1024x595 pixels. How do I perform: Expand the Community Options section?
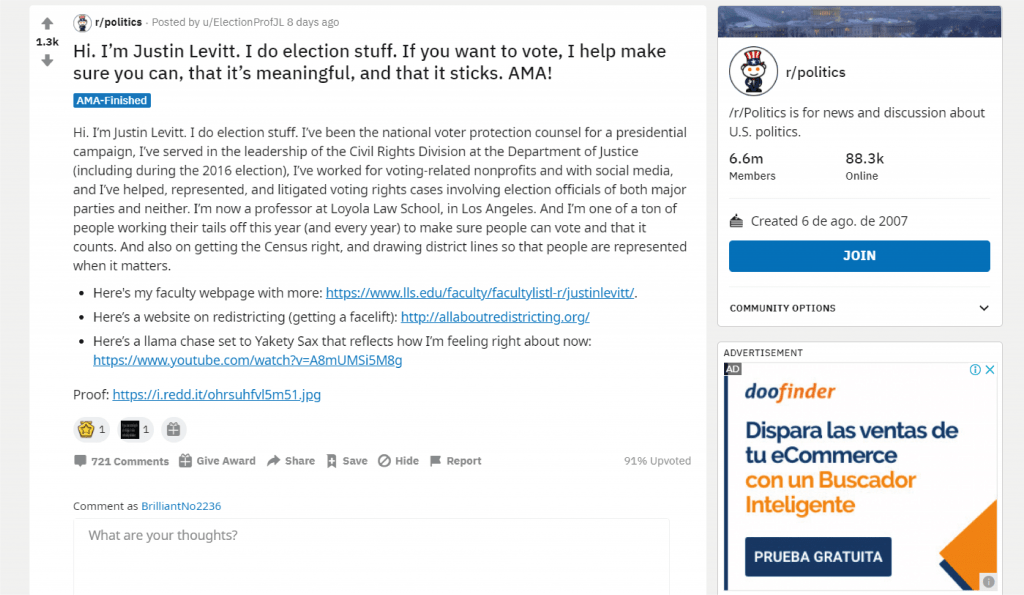click(859, 308)
